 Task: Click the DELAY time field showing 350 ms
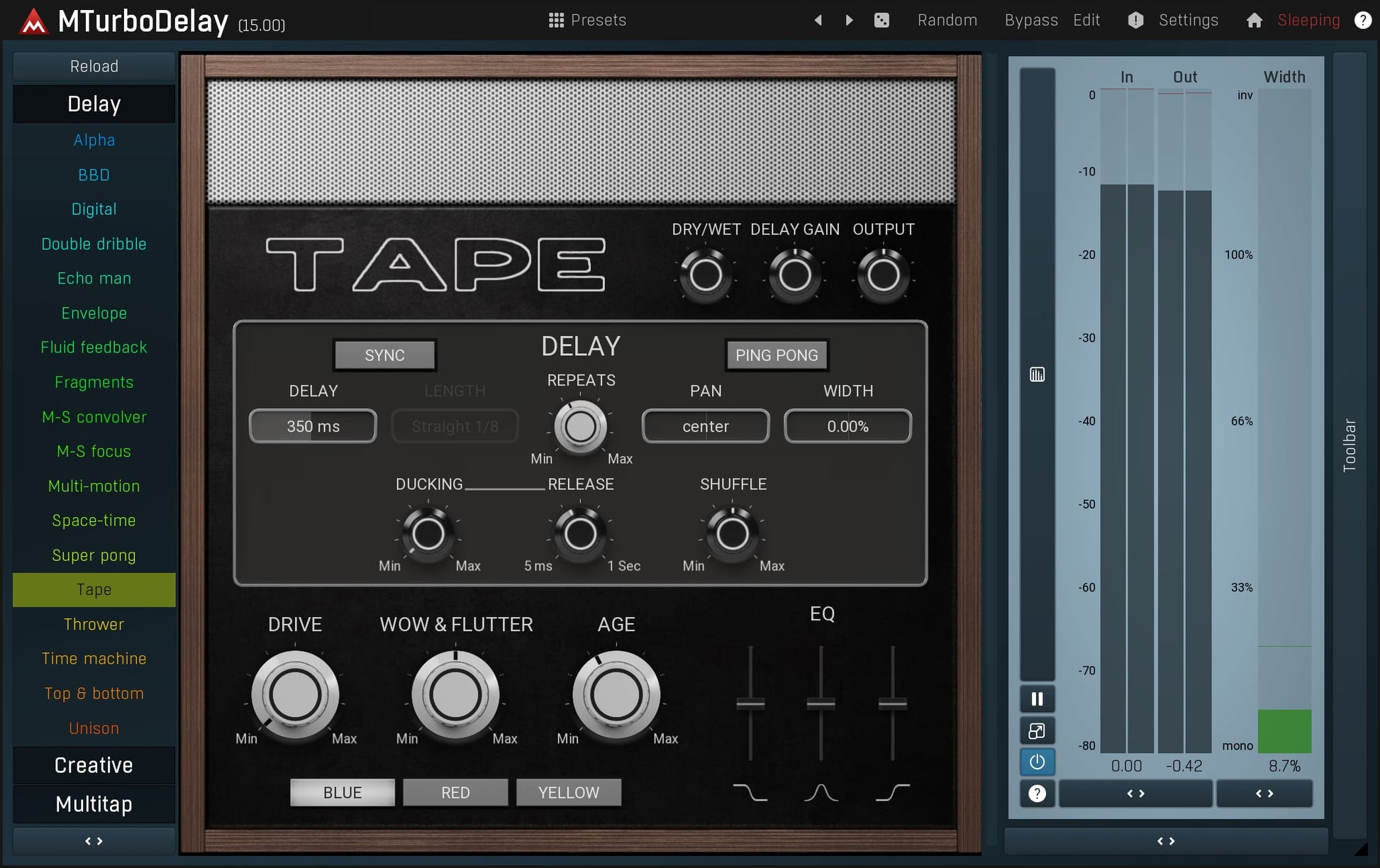(x=312, y=425)
